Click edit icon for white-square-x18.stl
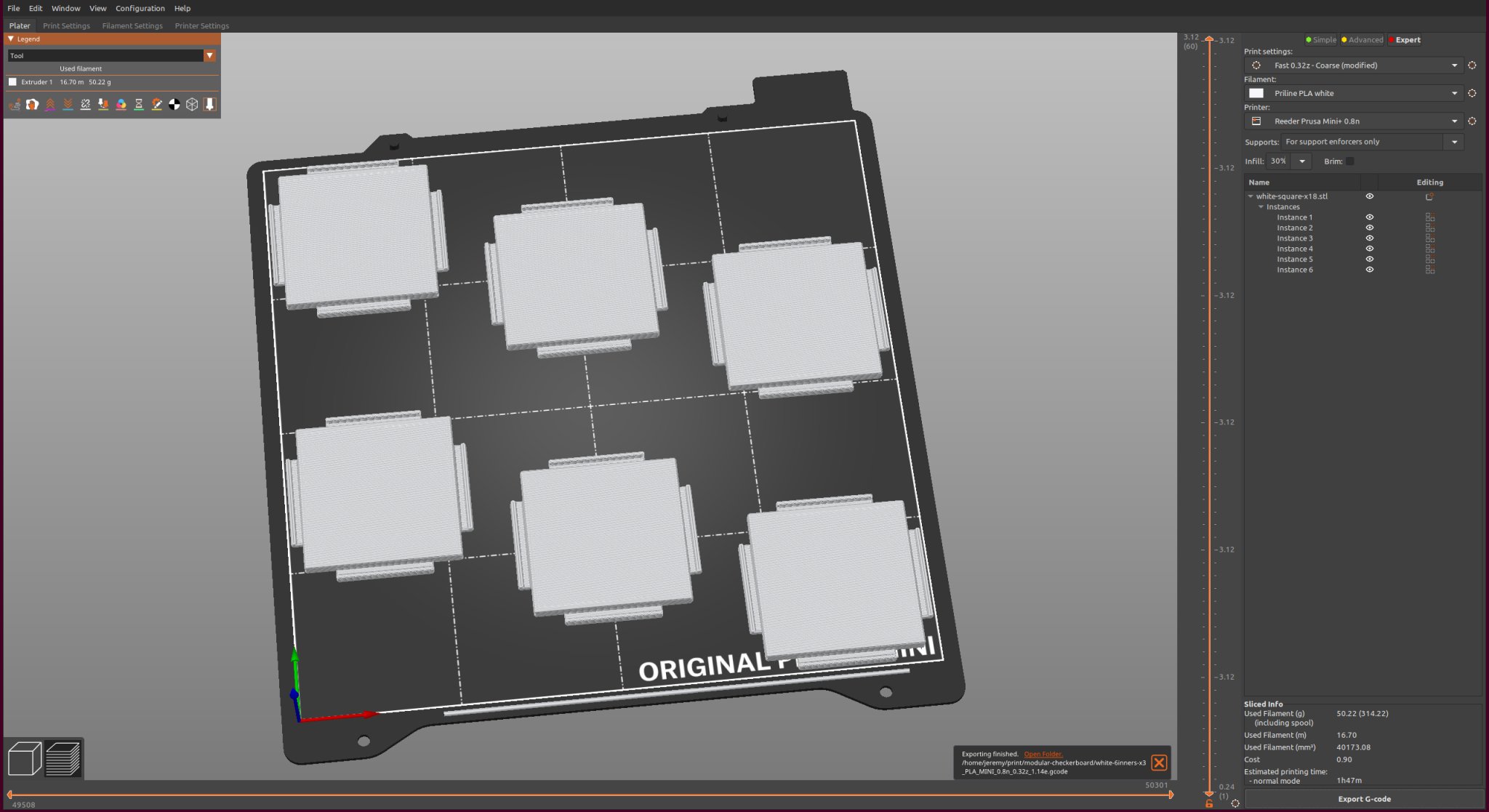 pyautogui.click(x=1429, y=196)
